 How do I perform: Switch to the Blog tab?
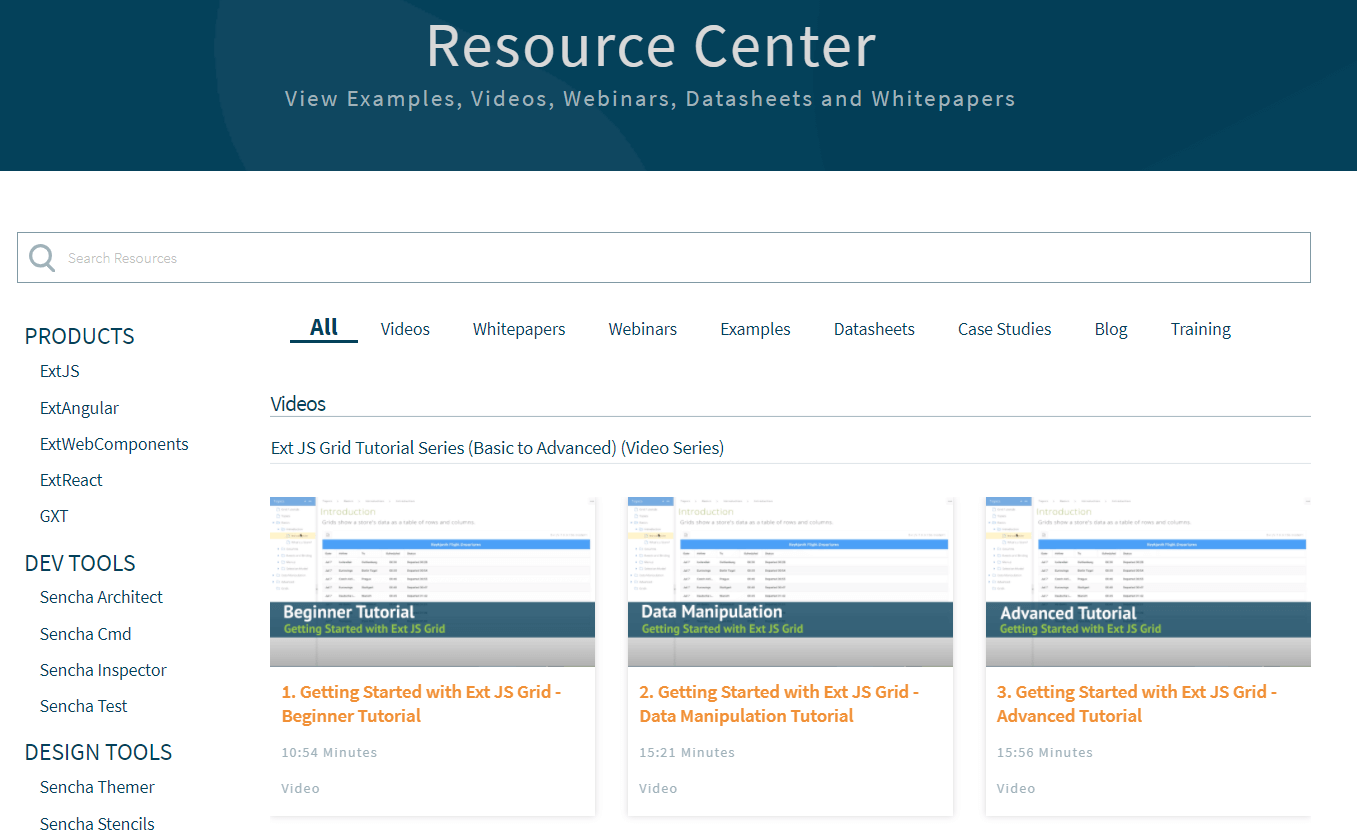click(x=1111, y=329)
